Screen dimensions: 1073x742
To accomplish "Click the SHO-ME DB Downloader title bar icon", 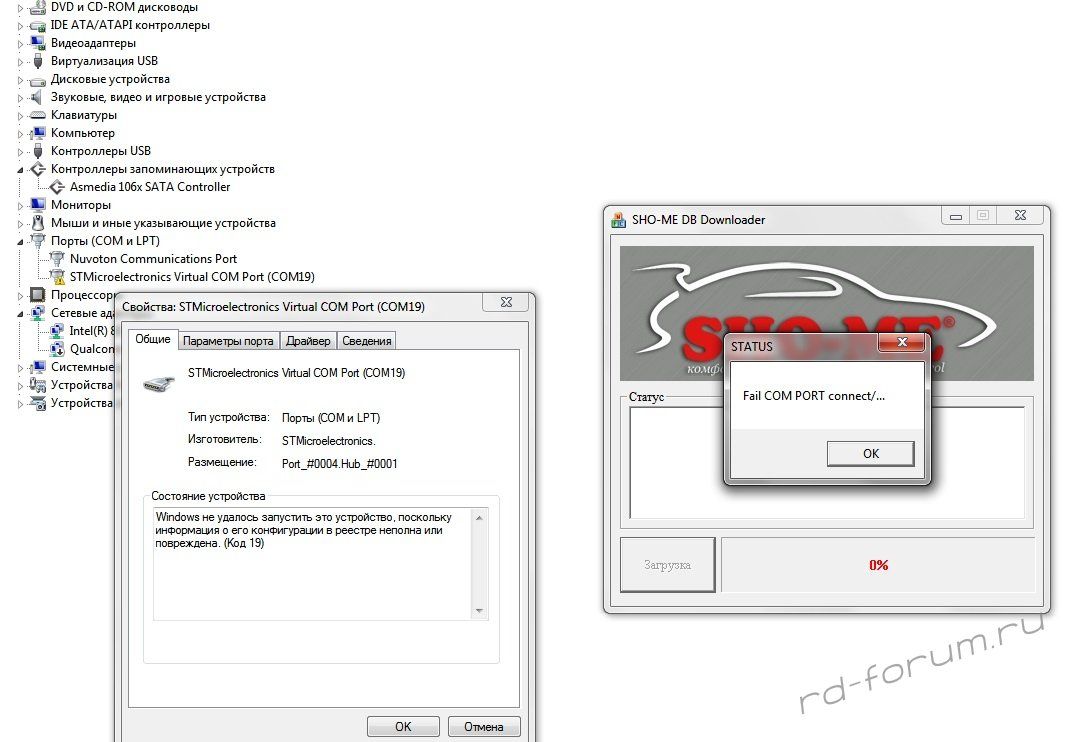I will click(x=617, y=220).
